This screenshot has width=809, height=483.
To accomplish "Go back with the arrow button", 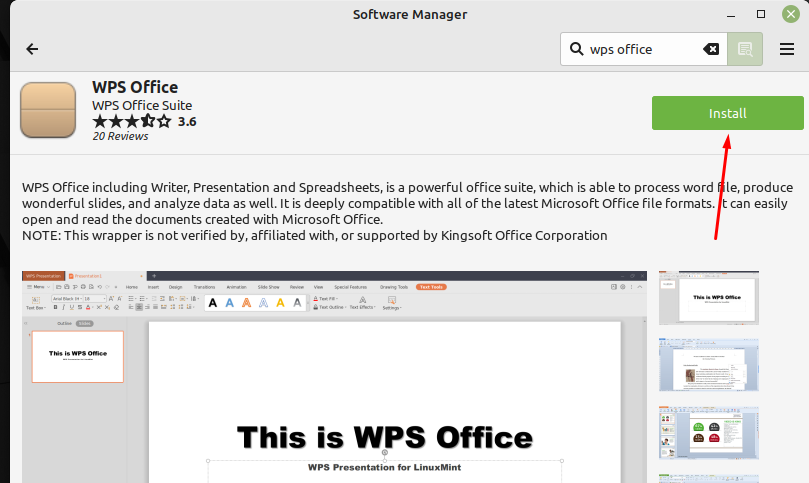I will [x=32, y=49].
